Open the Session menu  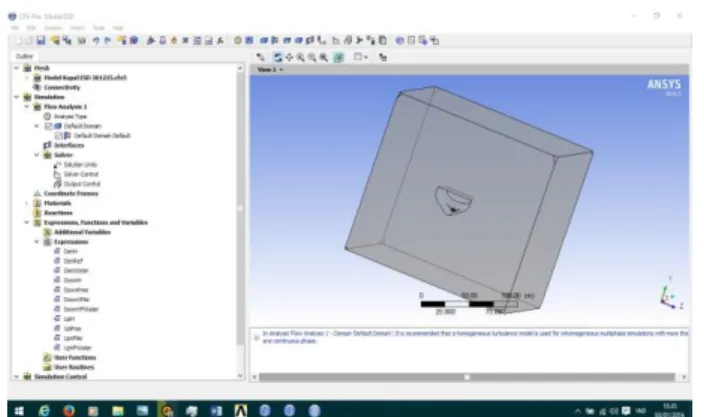click(x=53, y=28)
